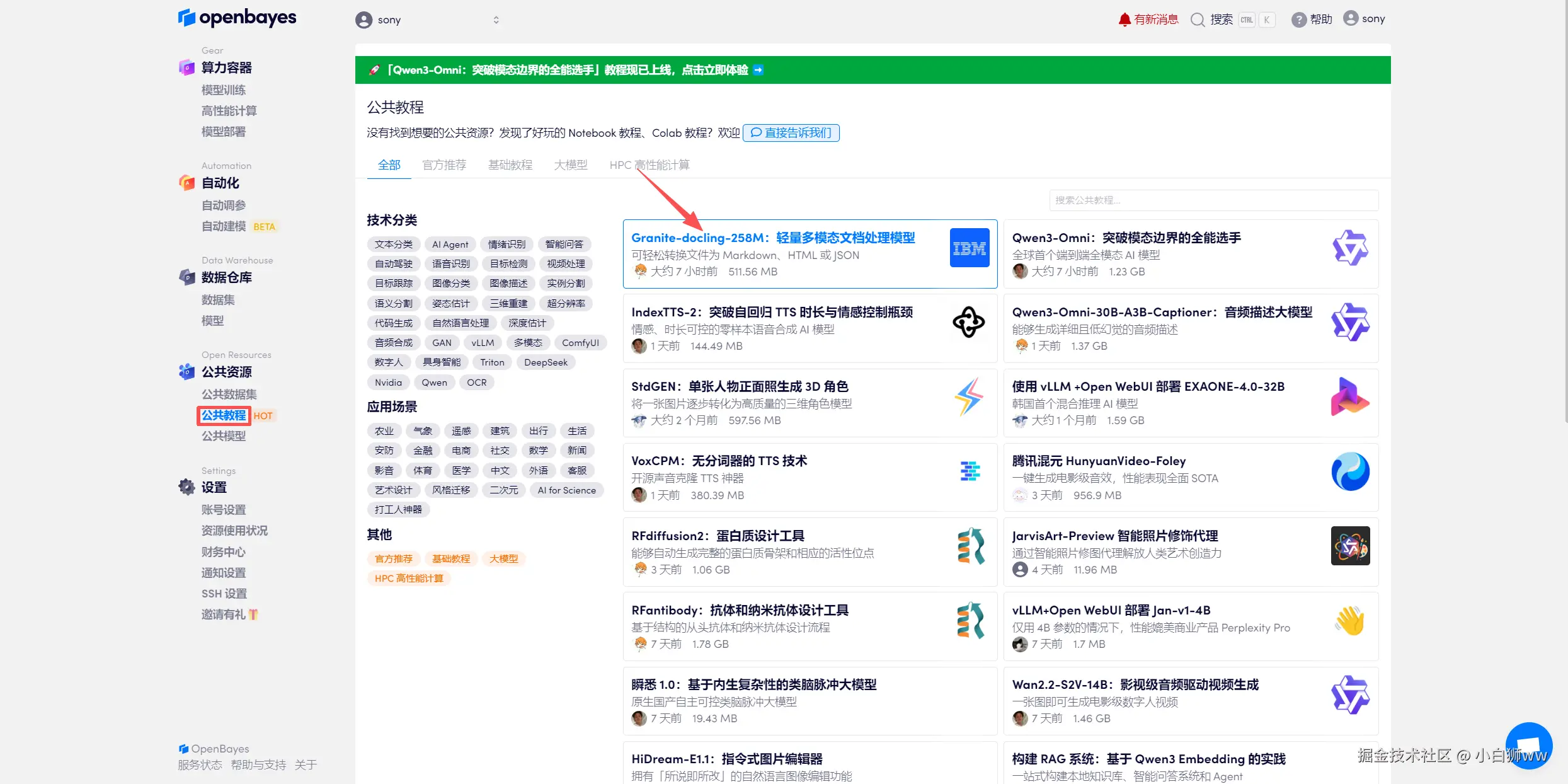The height and width of the screenshot is (784, 1568).
Task: Click the red notification bell icon
Action: tap(1124, 20)
